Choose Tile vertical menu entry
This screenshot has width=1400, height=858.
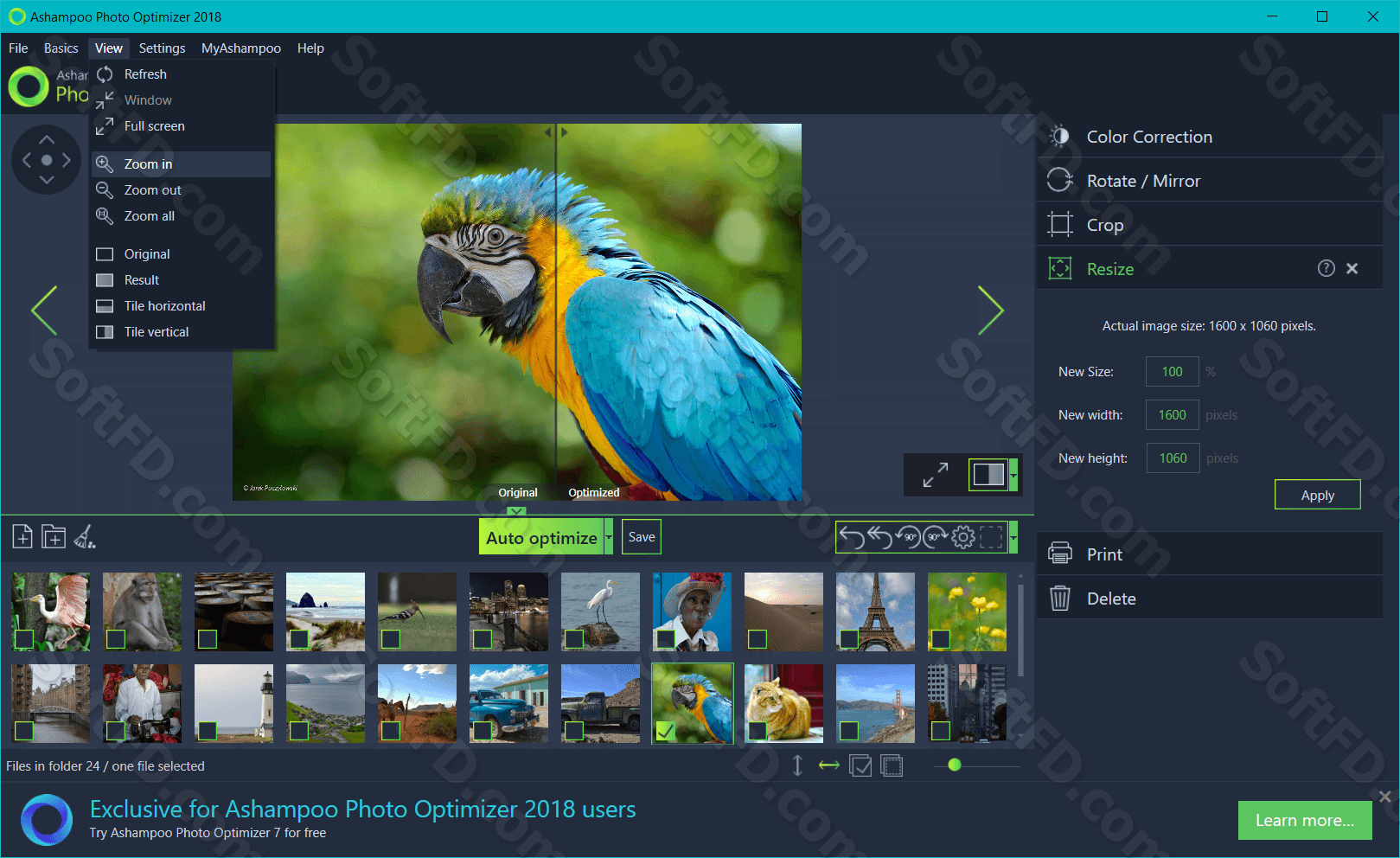tap(182, 332)
